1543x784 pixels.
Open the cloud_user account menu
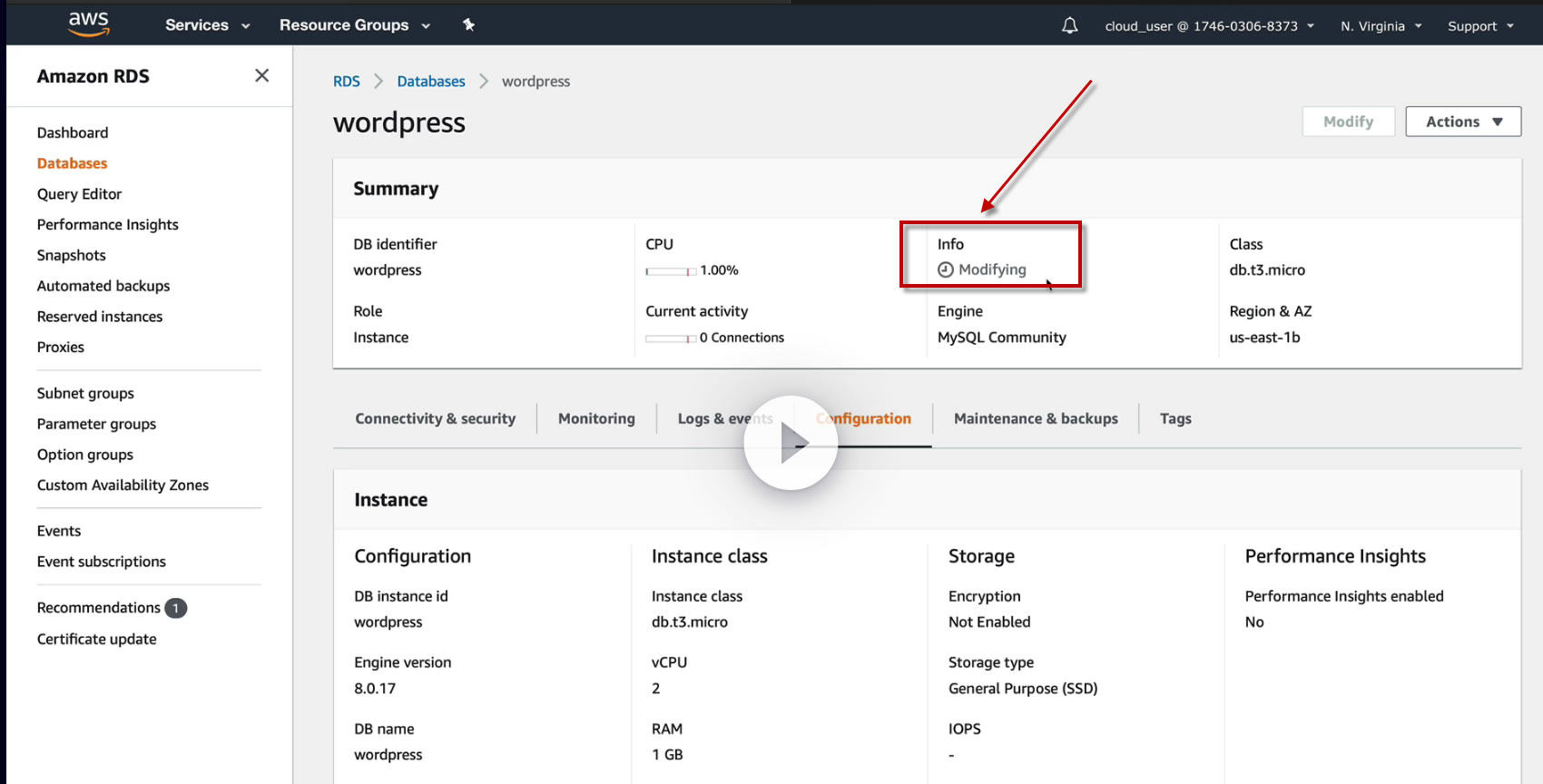(x=1209, y=26)
